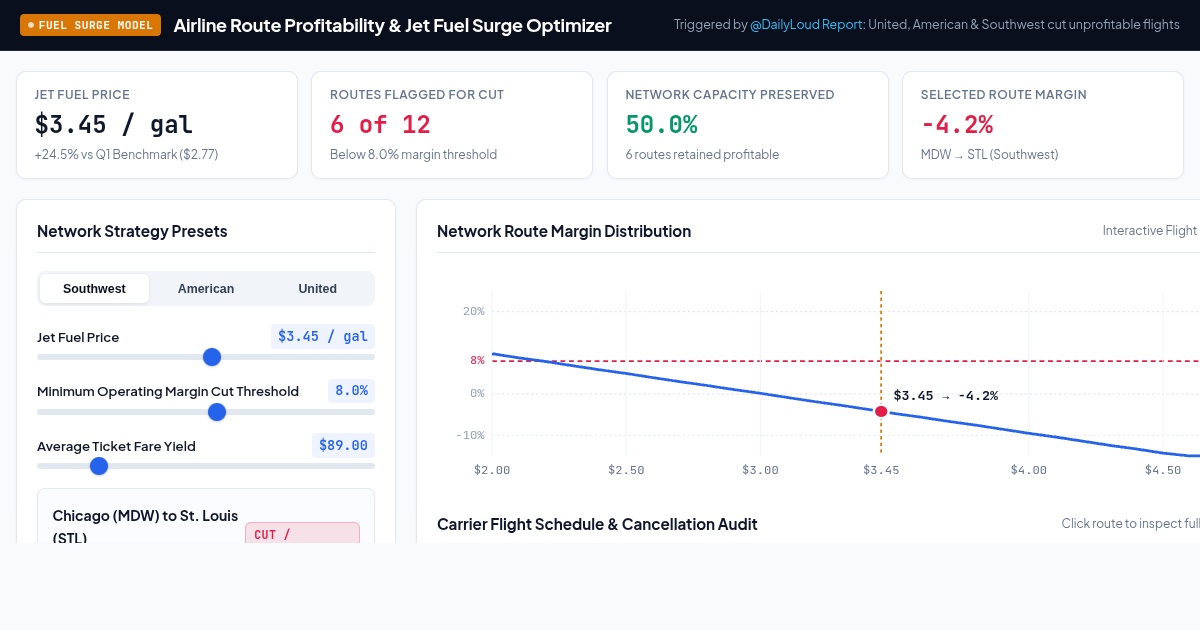Click the $3.45 x-axis tick label
Viewport: 1200px width, 630px height.
point(881,470)
